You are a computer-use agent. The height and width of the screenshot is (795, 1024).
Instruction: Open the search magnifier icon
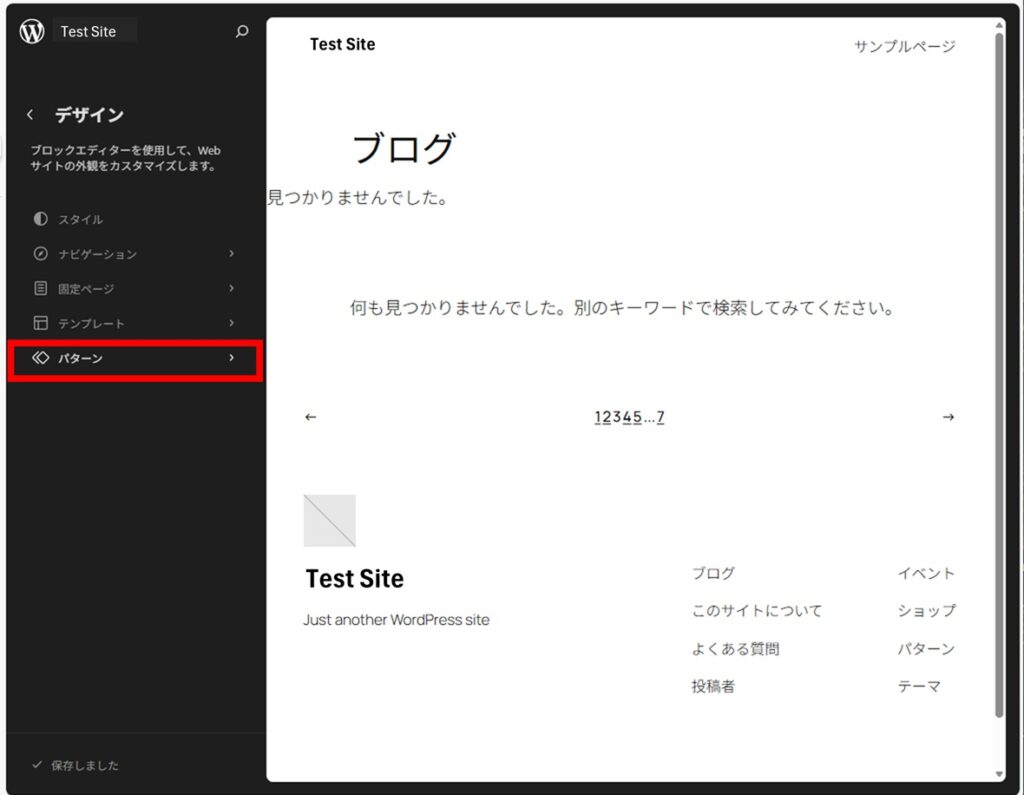241,32
